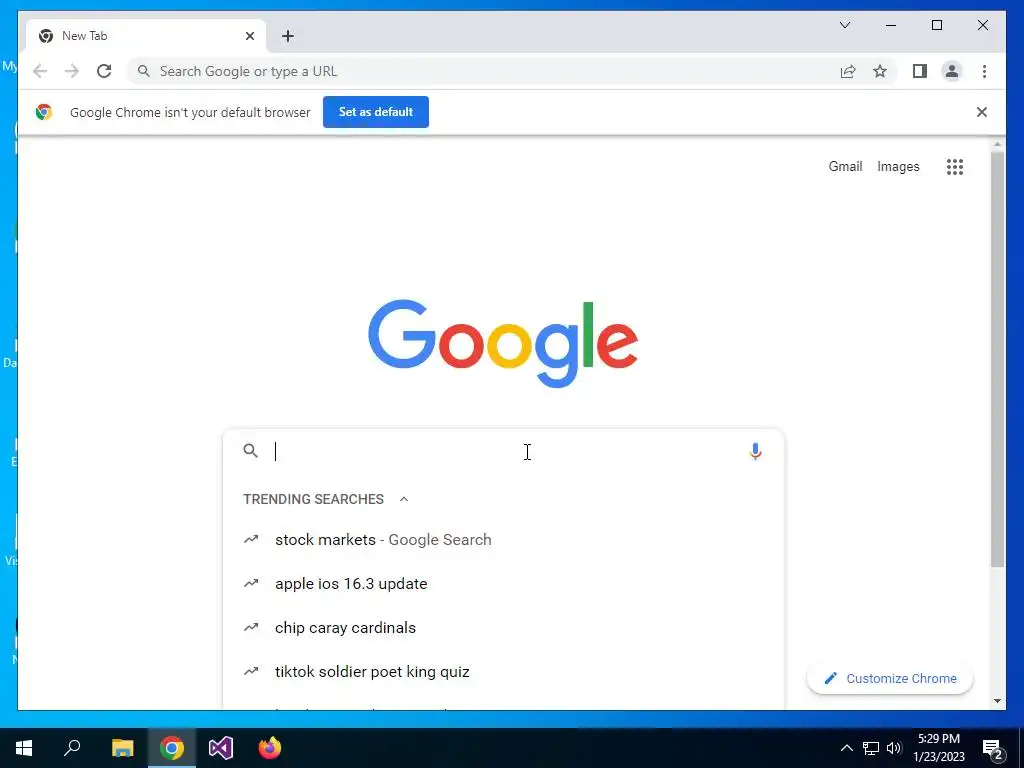Dismiss the default browser notification bar
1024x768 pixels.
981,112
